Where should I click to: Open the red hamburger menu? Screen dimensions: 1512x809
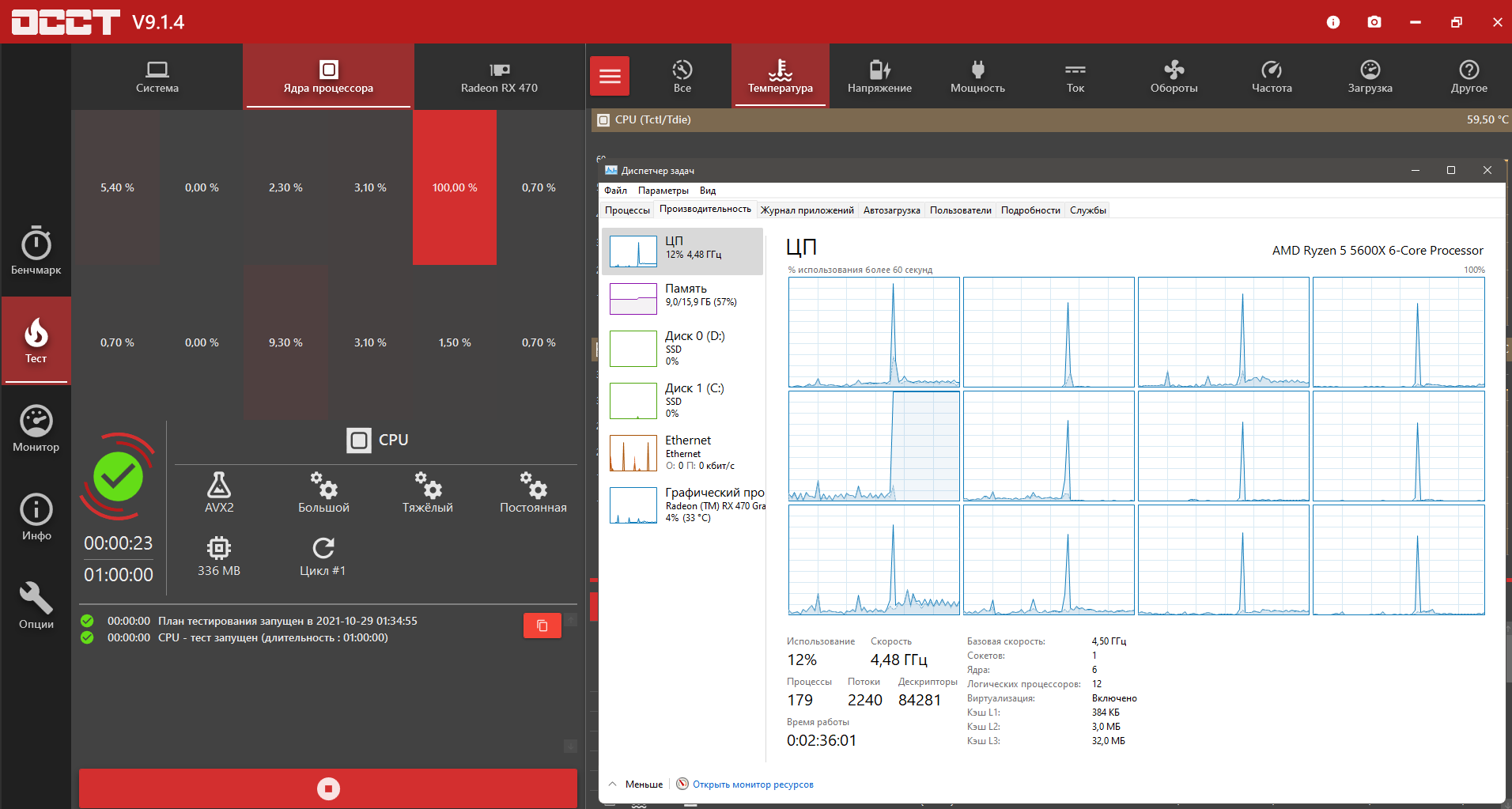[610, 76]
